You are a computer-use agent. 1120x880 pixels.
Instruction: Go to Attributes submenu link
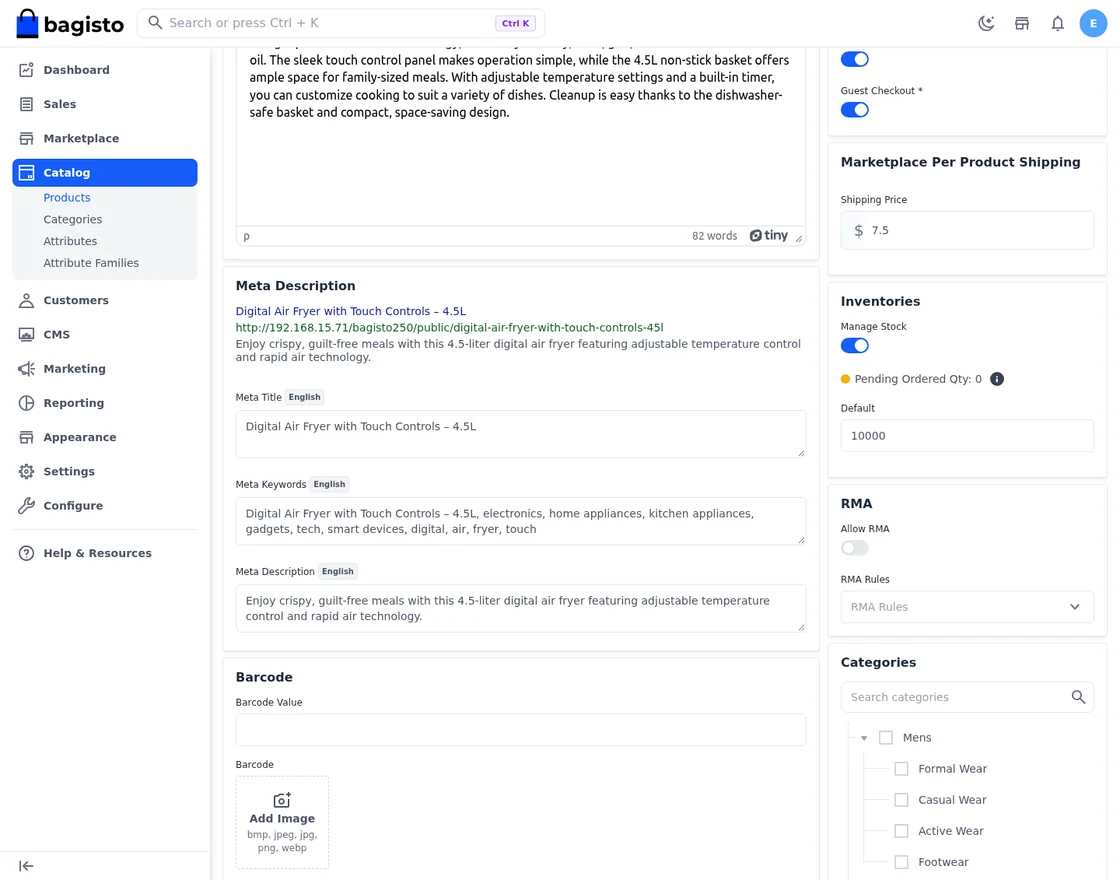pyautogui.click(x=70, y=241)
